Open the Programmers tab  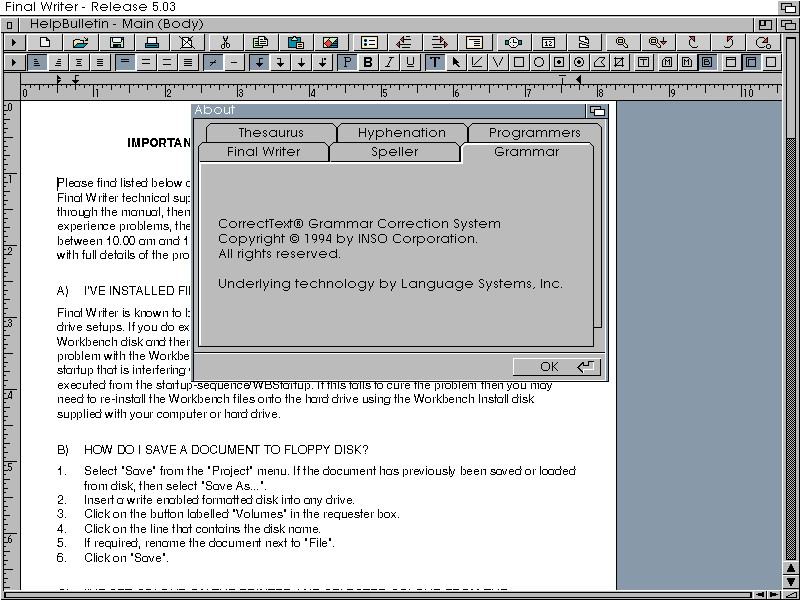tap(535, 133)
